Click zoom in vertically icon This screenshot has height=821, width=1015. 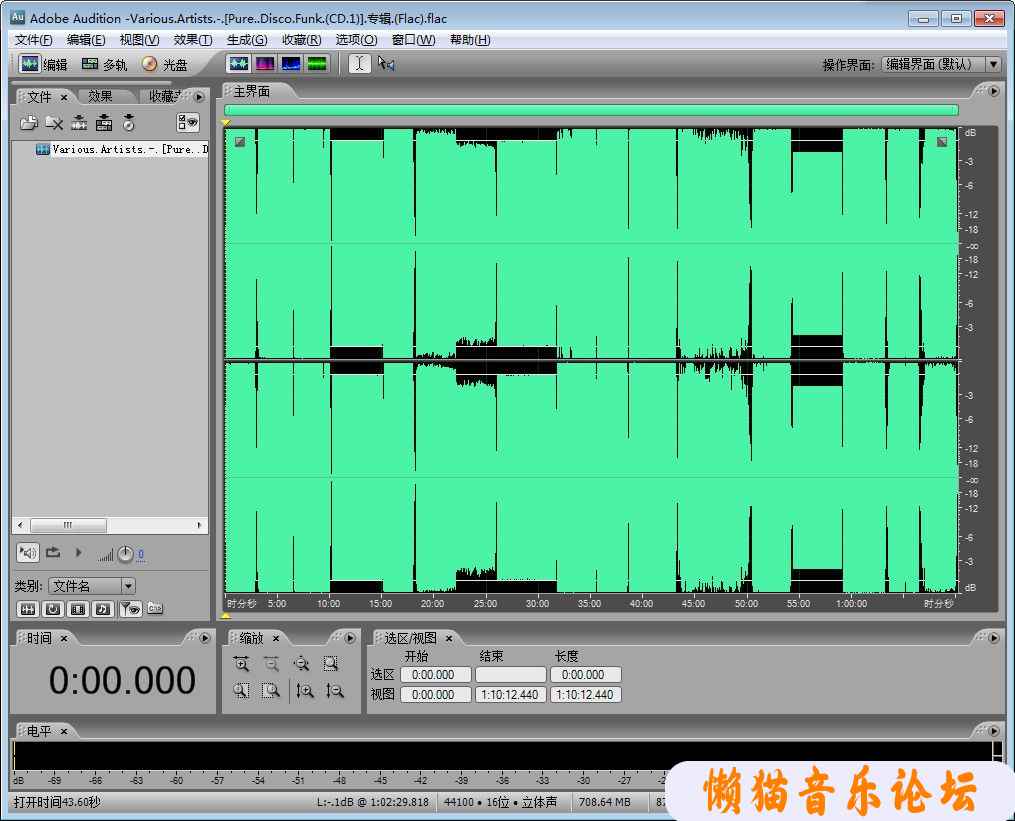[305, 690]
